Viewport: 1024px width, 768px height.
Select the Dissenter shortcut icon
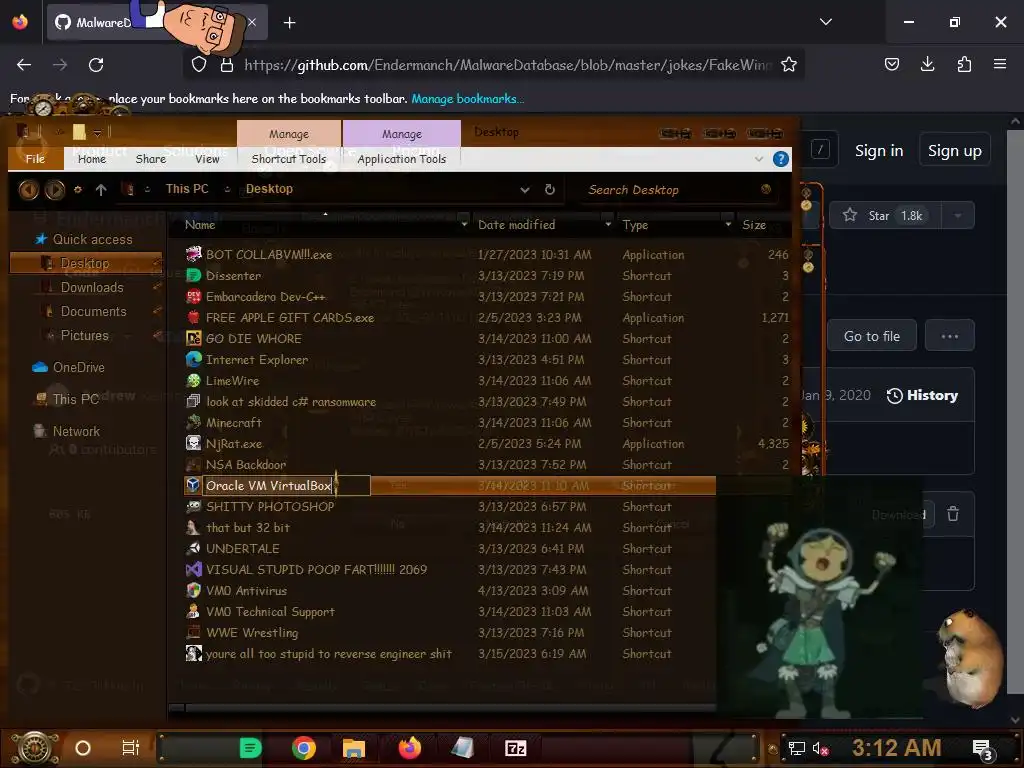(193, 275)
